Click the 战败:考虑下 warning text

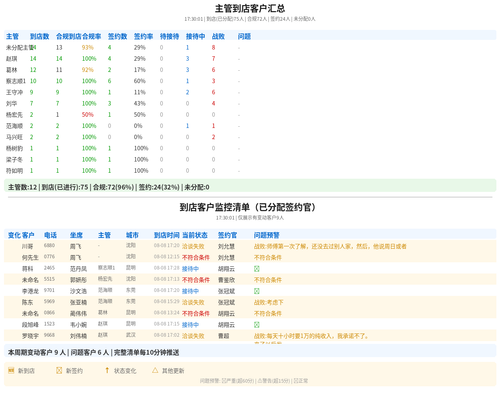(269, 302)
